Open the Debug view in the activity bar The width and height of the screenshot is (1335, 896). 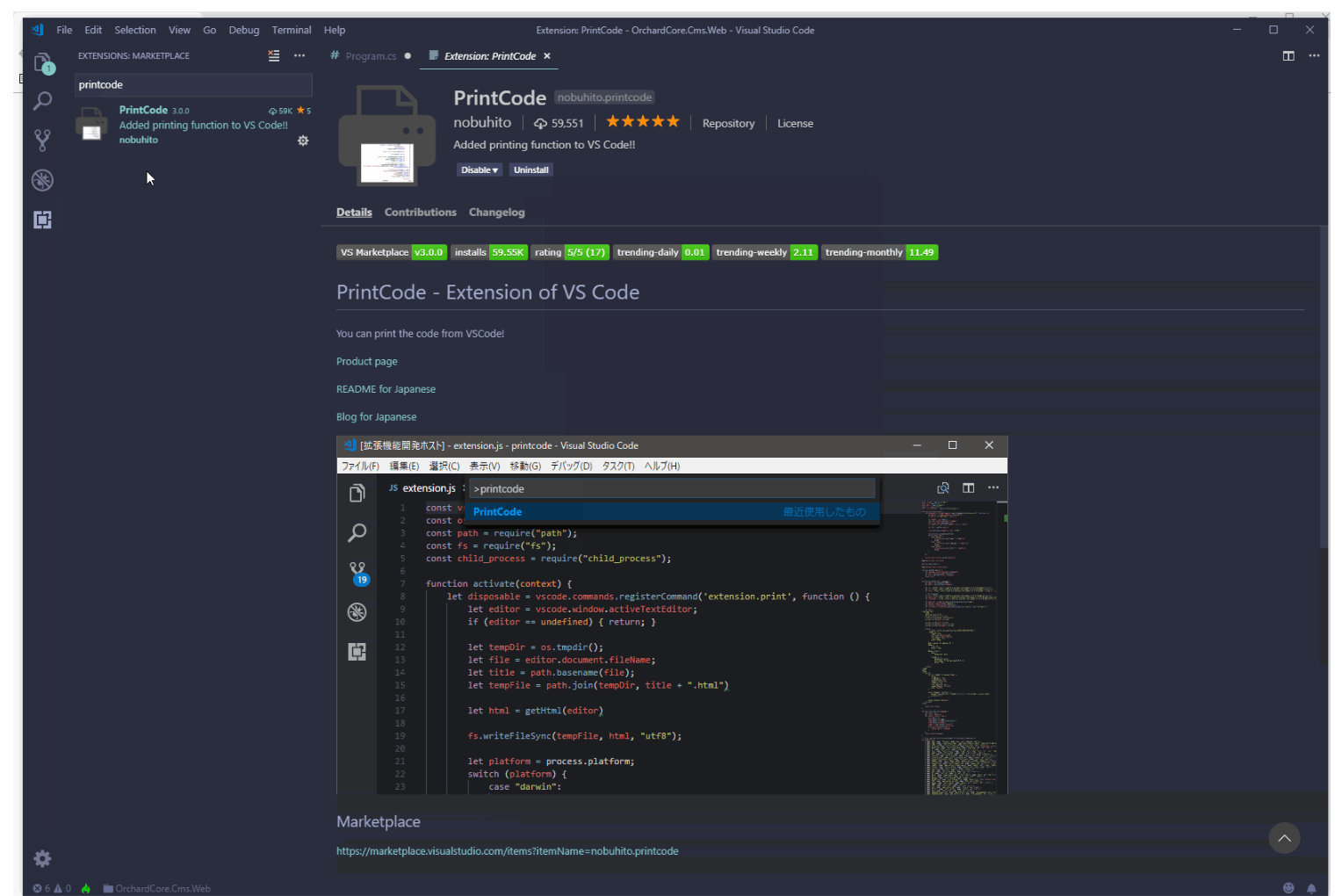click(42, 180)
